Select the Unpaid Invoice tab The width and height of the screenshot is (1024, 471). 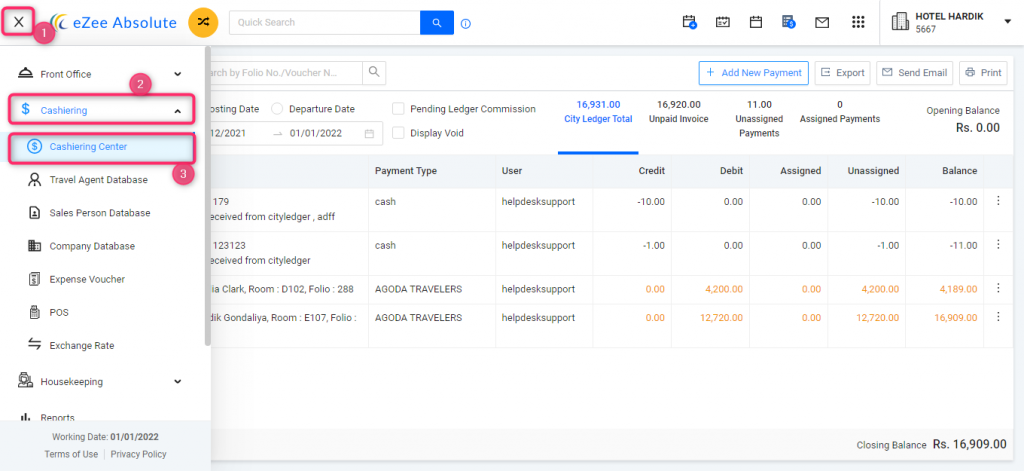679,112
